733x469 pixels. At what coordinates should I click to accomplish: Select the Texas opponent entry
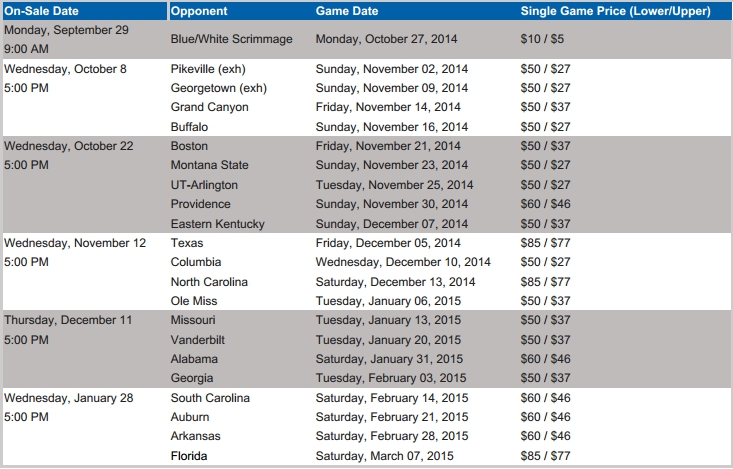tap(187, 243)
